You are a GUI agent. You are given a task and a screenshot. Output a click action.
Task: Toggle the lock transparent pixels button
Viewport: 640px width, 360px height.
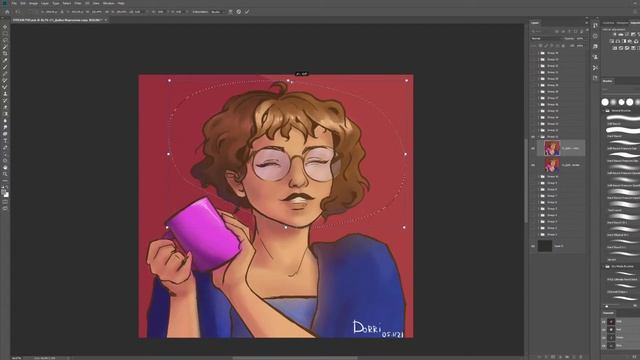tap(540, 46)
